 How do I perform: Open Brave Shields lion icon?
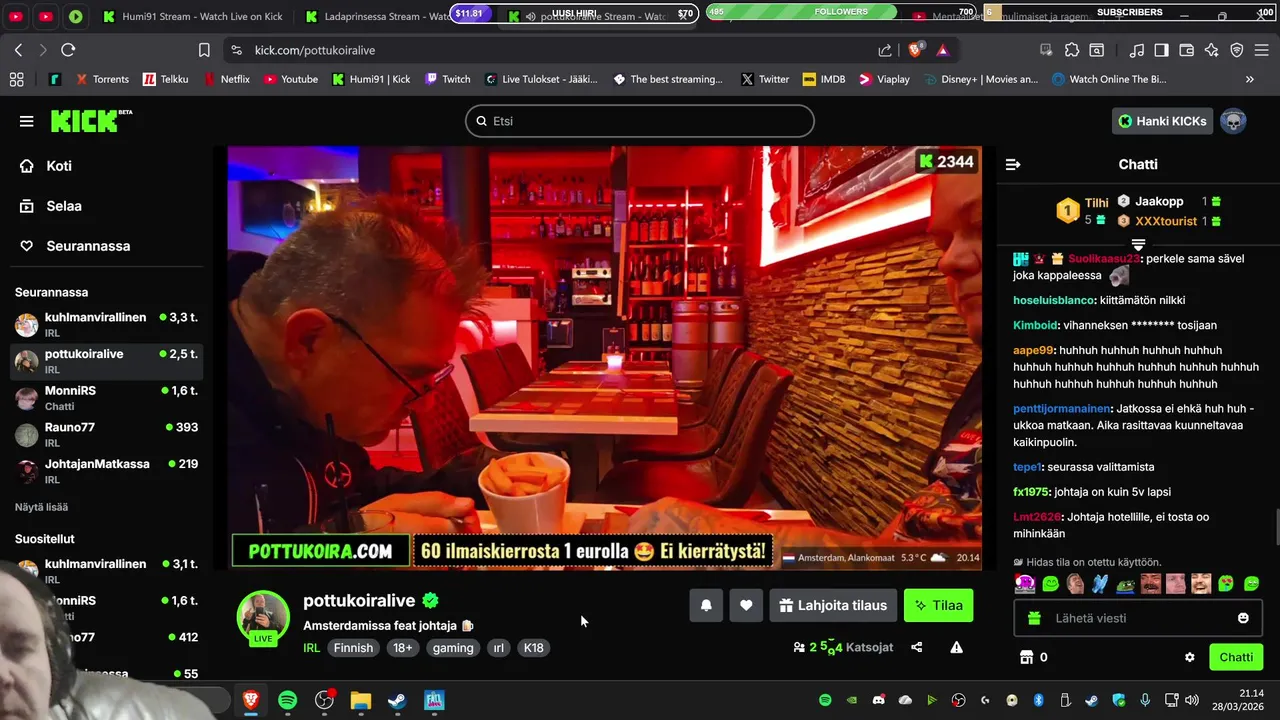(914, 50)
